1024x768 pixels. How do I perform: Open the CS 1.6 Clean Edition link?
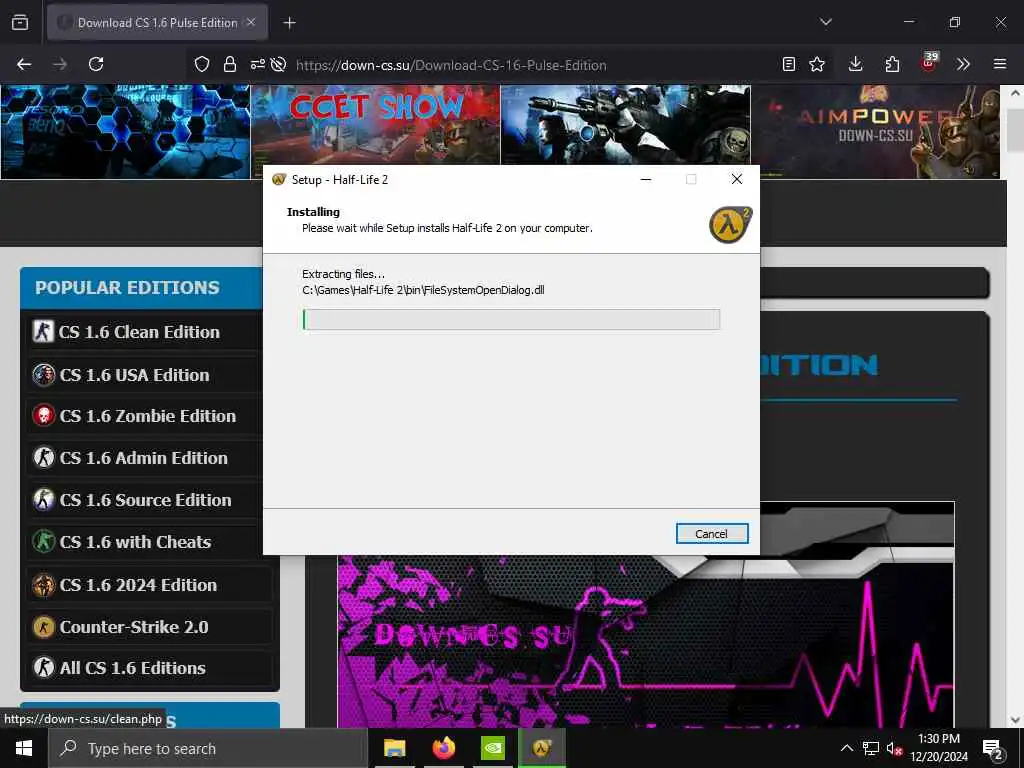point(139,332)
